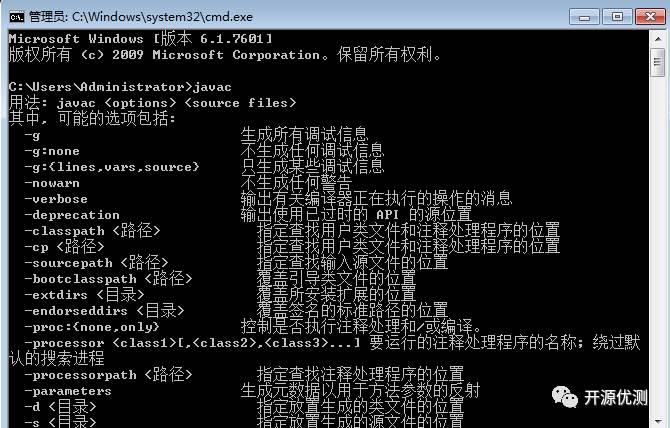
Task: Click the -processorpath <路径> option
Action: [x=109, y=375]
